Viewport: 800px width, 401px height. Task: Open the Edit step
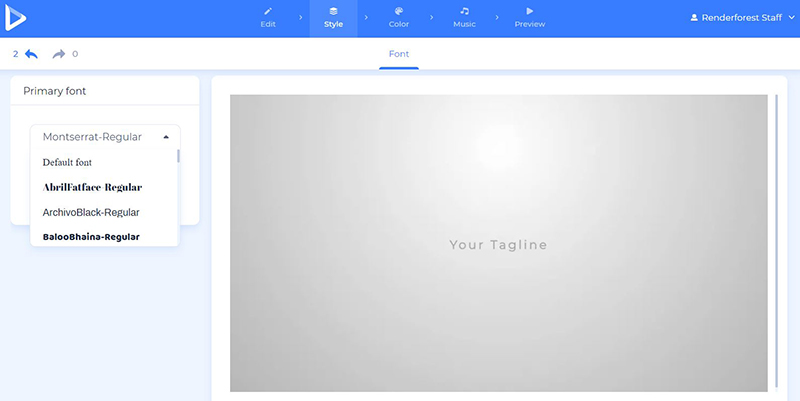click(x=268, y=18)
